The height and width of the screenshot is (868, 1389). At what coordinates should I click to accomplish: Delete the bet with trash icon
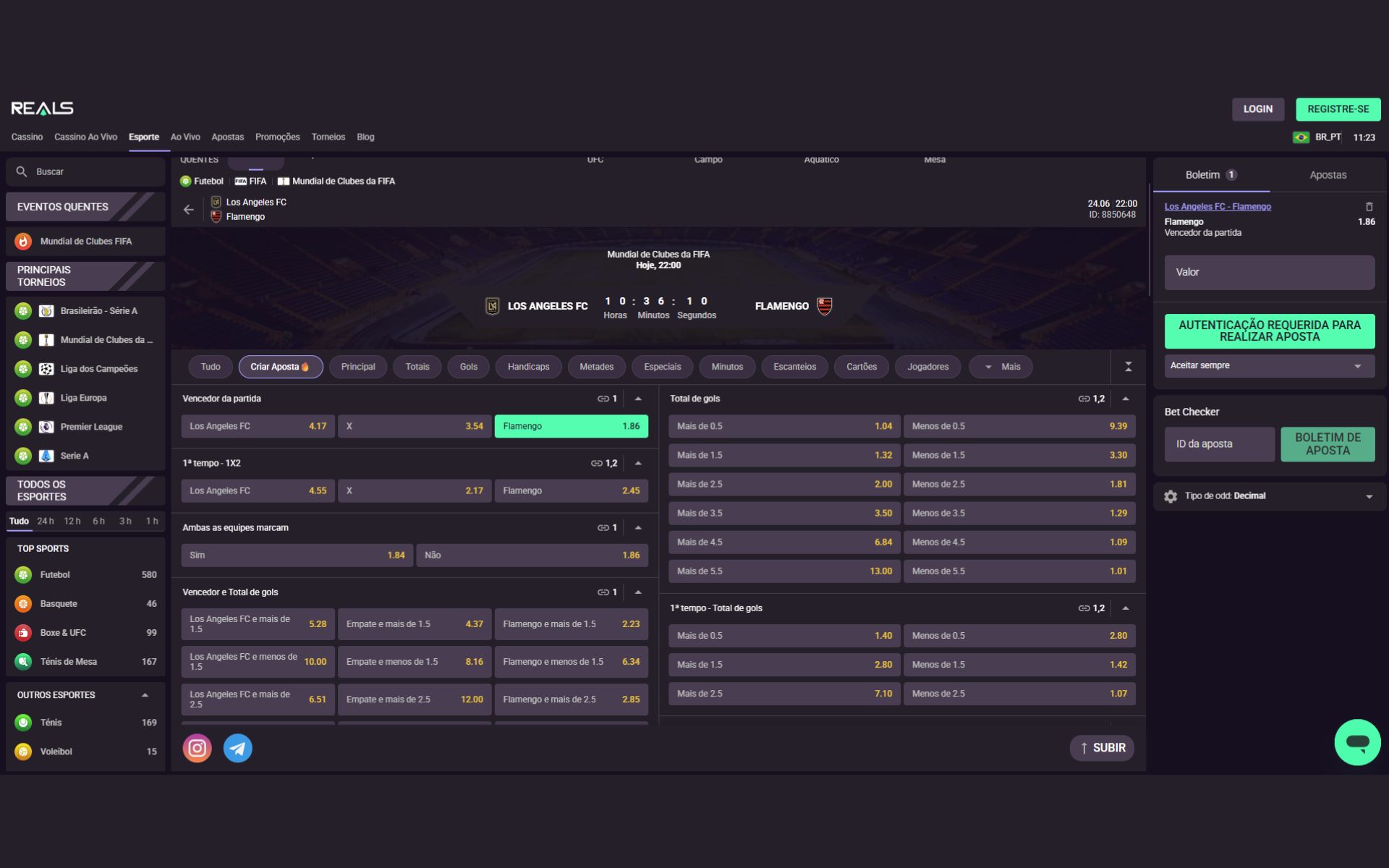click(x=1369, y=207)
